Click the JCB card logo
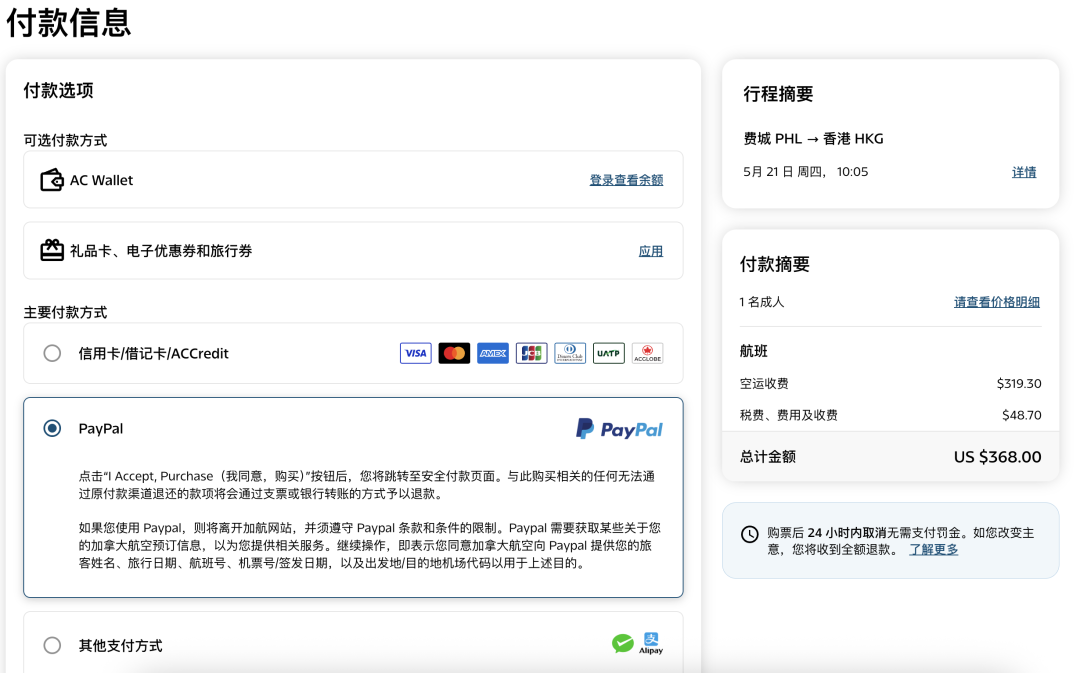Image resolution: width=1080 pixels, height=673 pixels. 531,353
